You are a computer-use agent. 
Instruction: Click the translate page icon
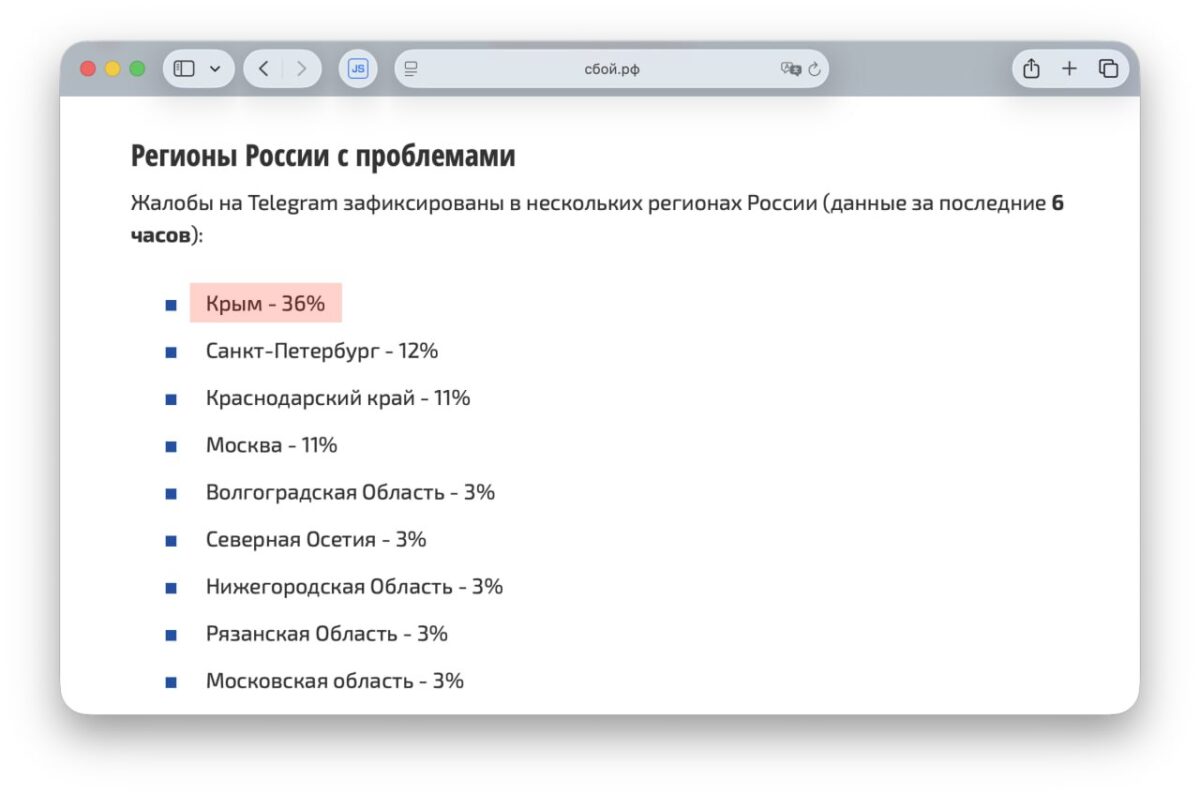pos(789,68)
